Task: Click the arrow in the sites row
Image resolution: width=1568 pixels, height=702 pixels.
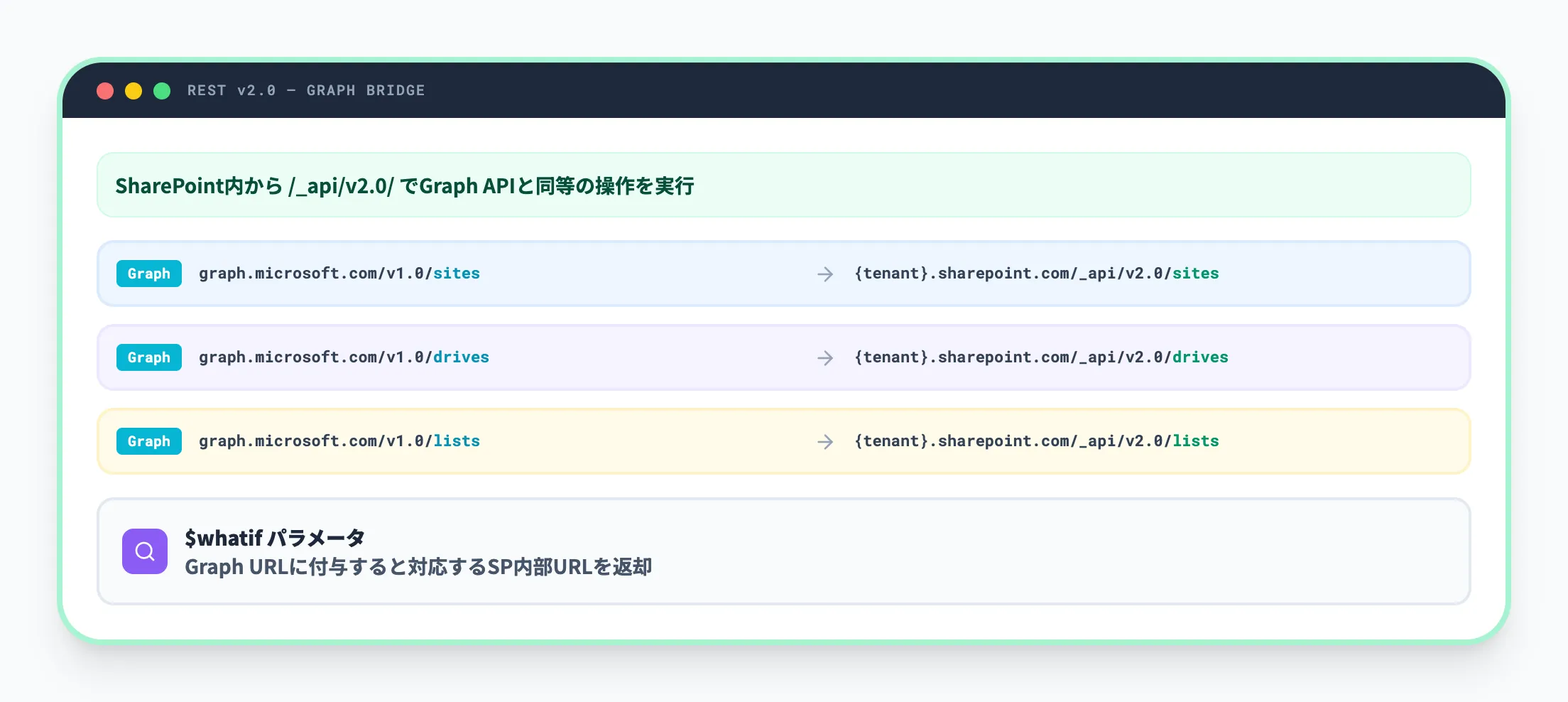Action: point(824,274)
